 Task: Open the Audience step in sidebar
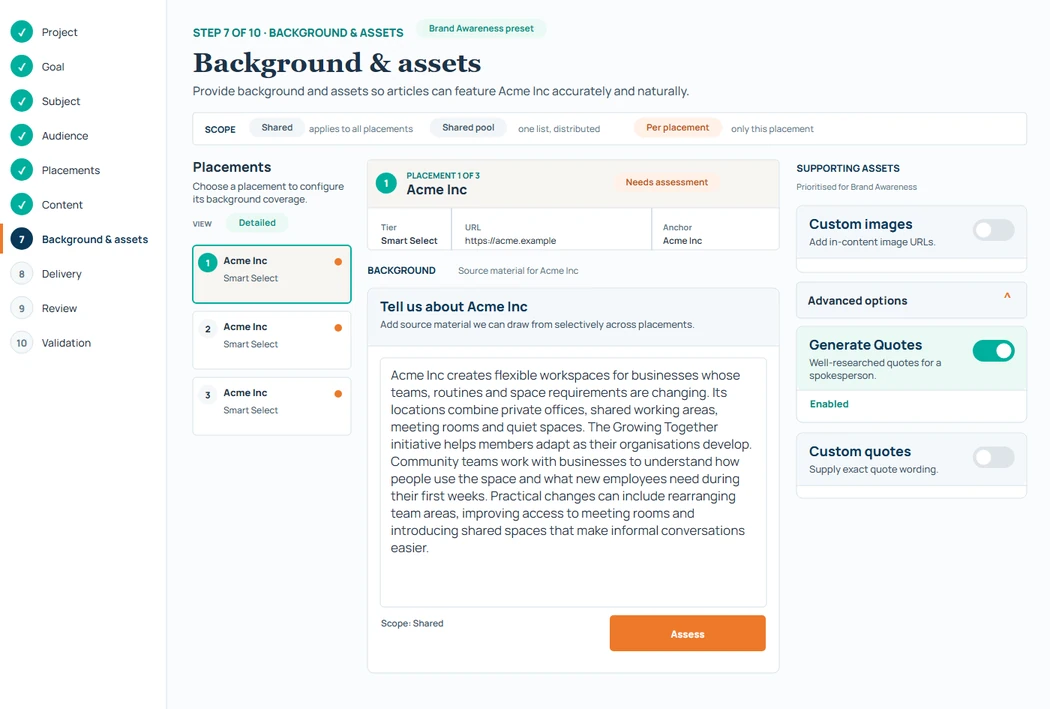click(64, 136)
